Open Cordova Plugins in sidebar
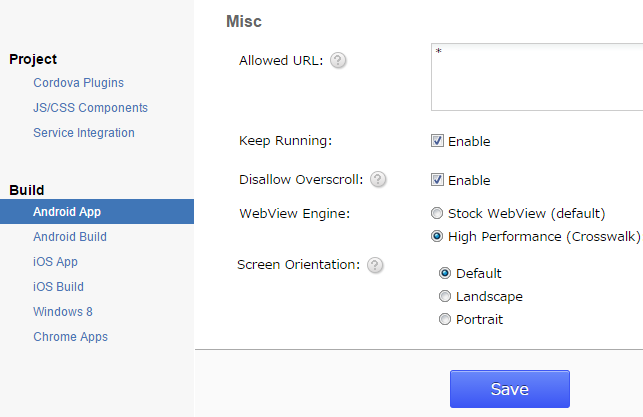This screenshot has width=643, height=417. (78, 83)
